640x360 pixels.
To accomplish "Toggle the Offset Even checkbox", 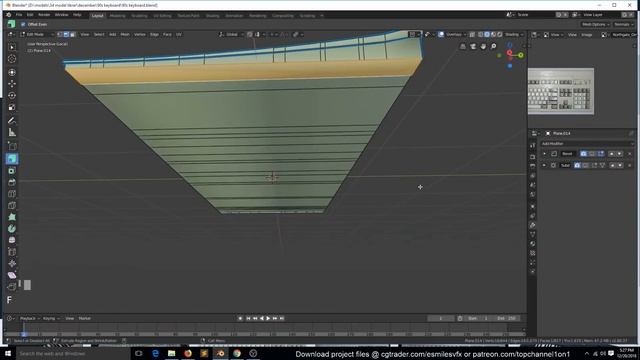I will pos(23,24).
